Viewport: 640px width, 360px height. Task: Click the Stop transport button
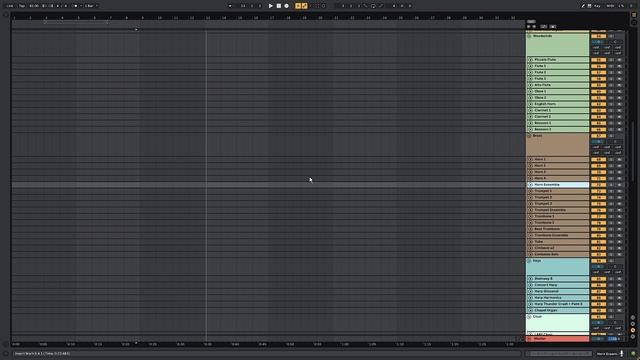click(278, 6)
